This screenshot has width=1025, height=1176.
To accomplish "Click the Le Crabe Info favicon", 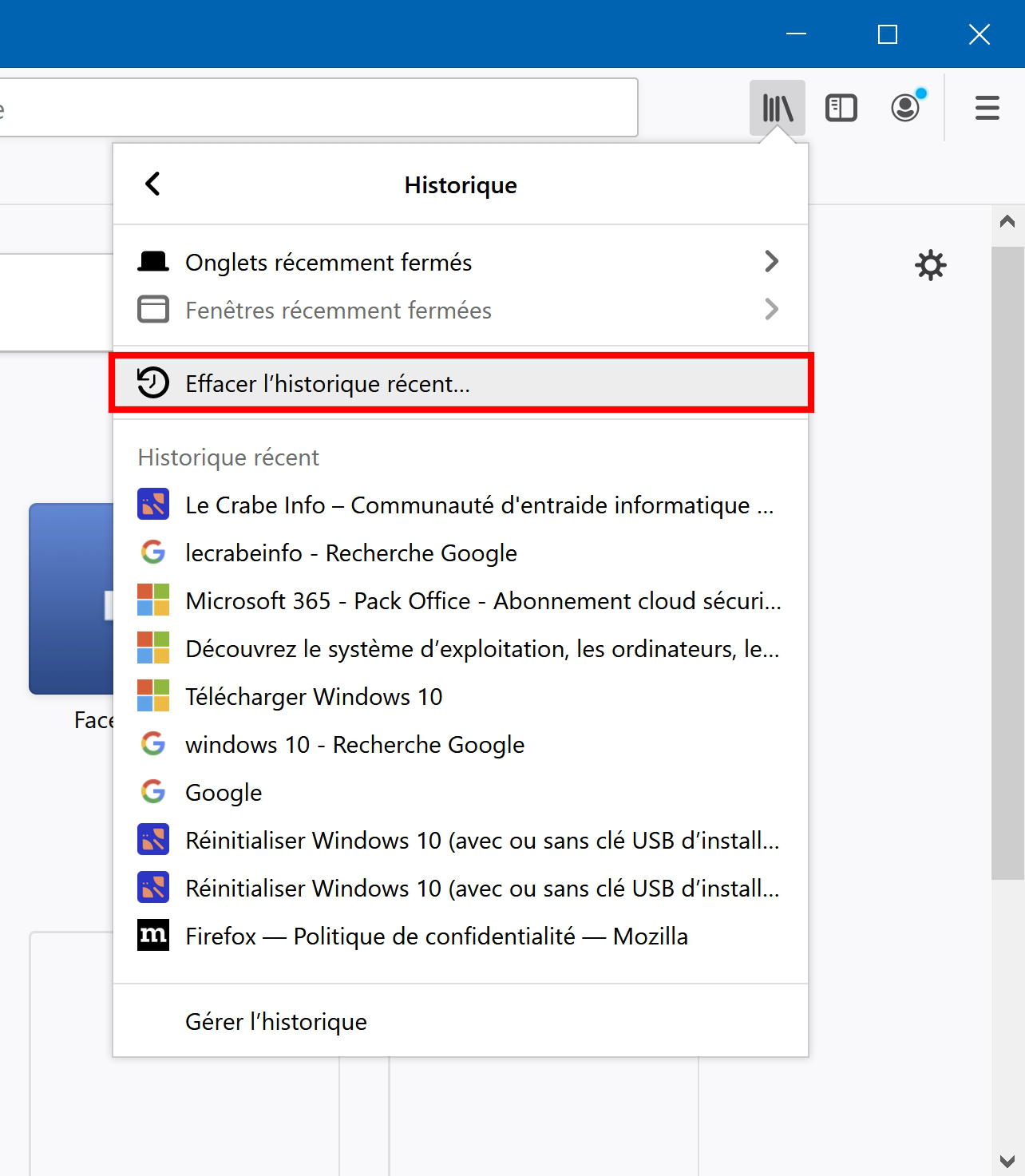I will point(153,504).
